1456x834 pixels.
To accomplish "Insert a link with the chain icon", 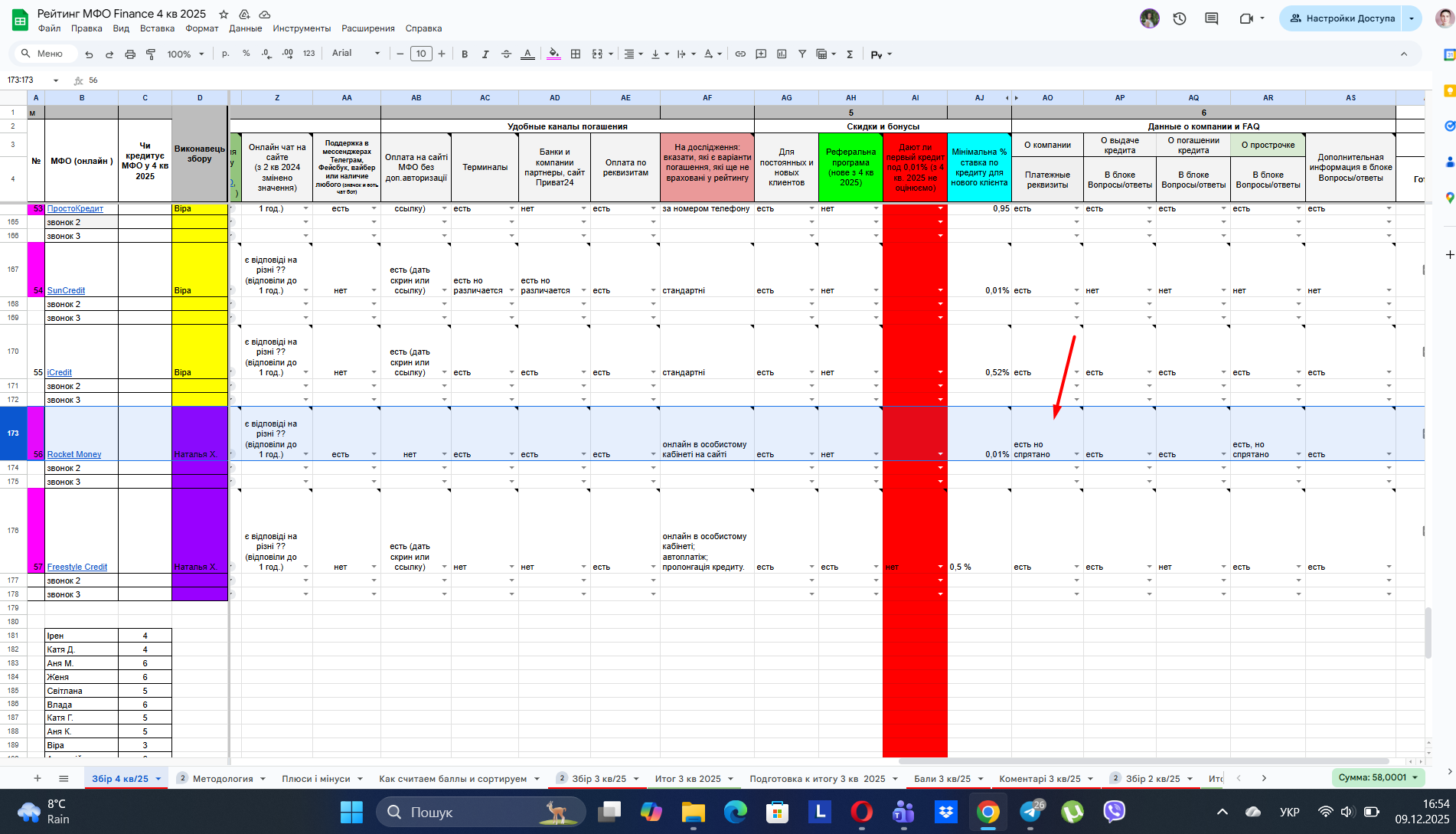I will click(x=740, y=54).
